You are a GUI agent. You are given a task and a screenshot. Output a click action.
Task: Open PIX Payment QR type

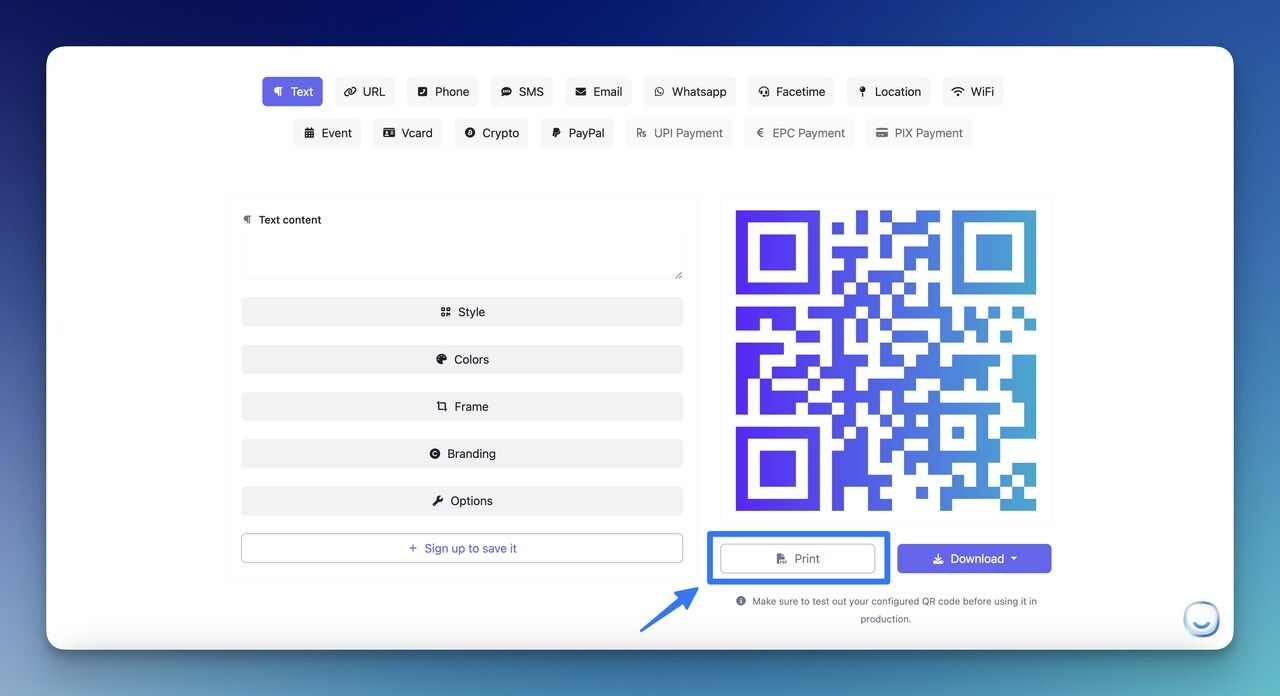pos(918,133)
